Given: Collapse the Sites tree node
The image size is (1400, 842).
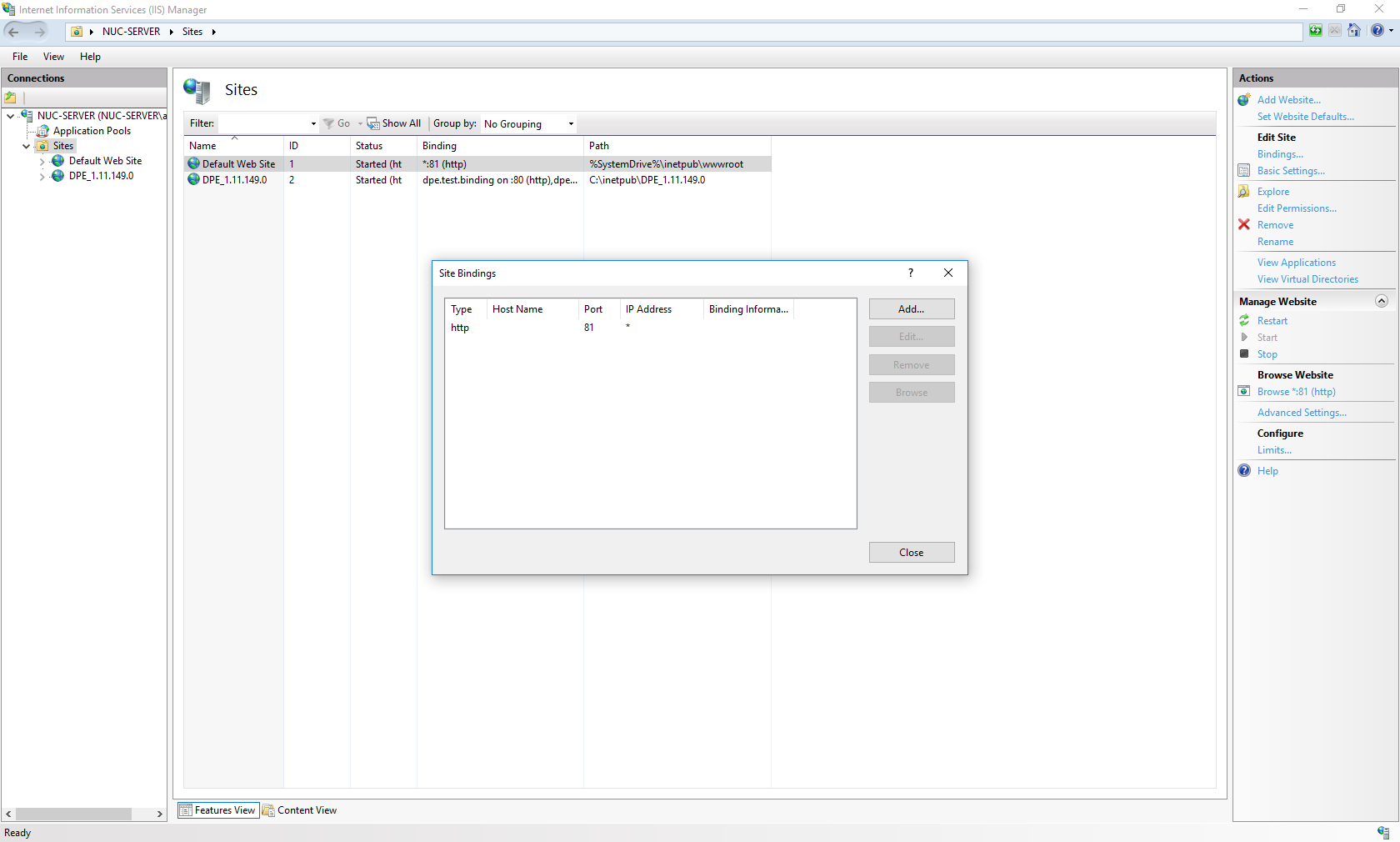Looking at the screenshot, I should tap(26, 147).
